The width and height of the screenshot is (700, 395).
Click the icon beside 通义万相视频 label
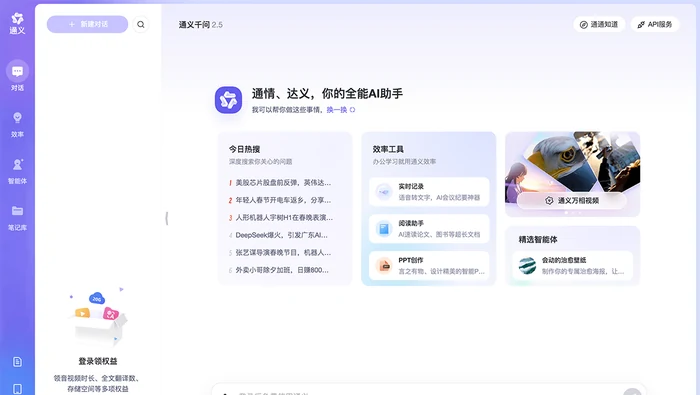(x=549, y=200)
